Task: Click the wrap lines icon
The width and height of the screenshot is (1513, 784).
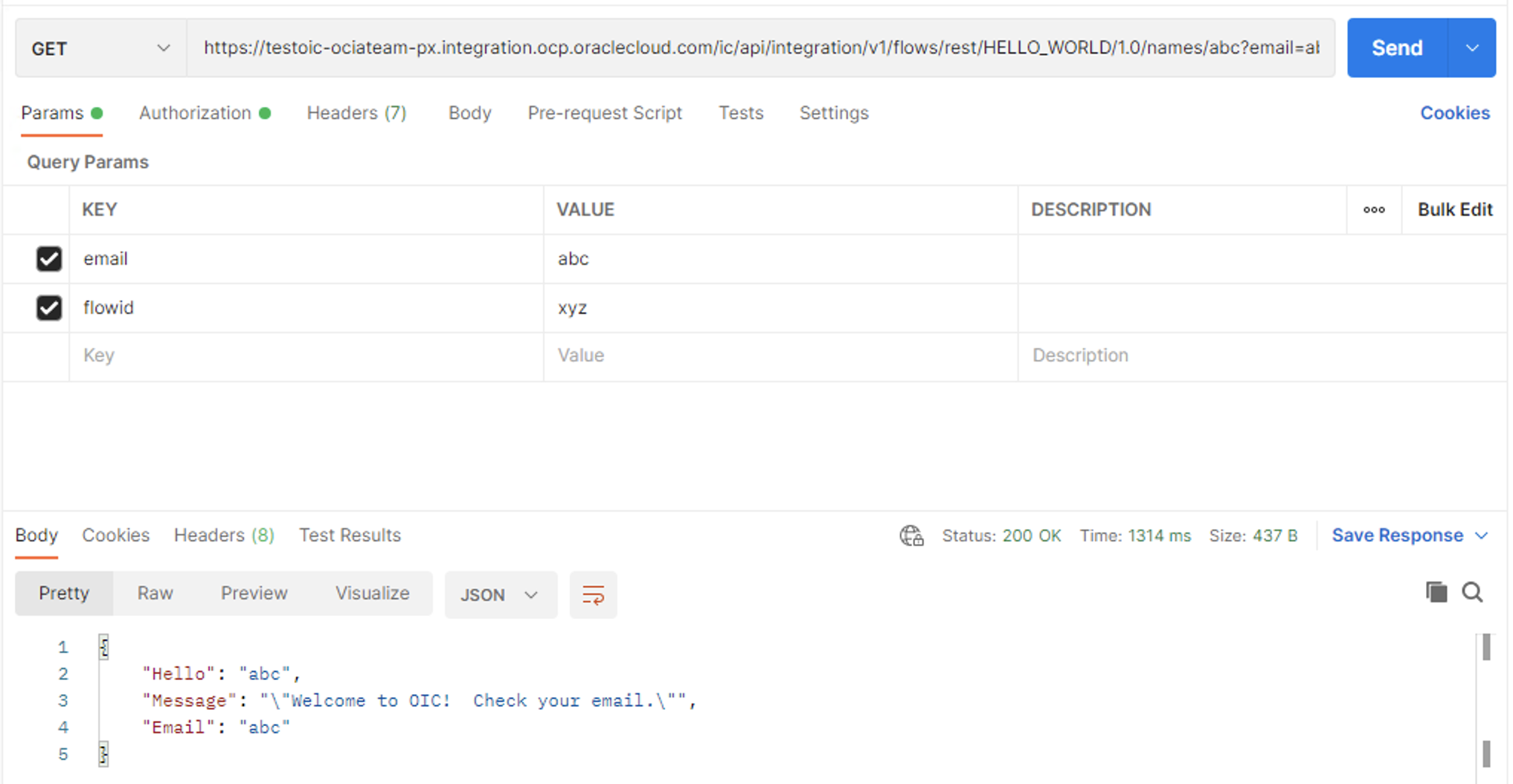Action: (x=593, y=594)
